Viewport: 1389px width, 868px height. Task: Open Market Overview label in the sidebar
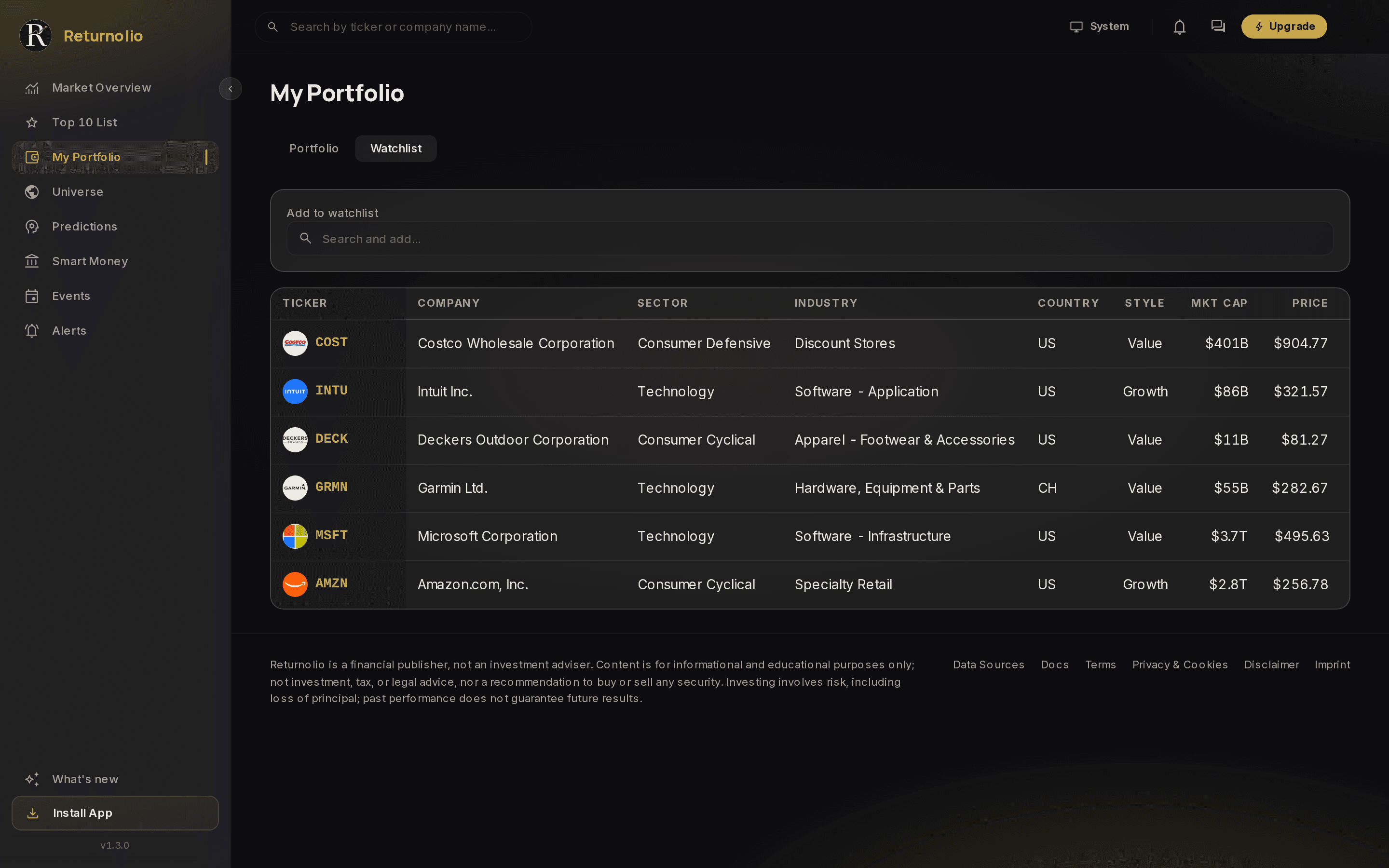point(102,88)
